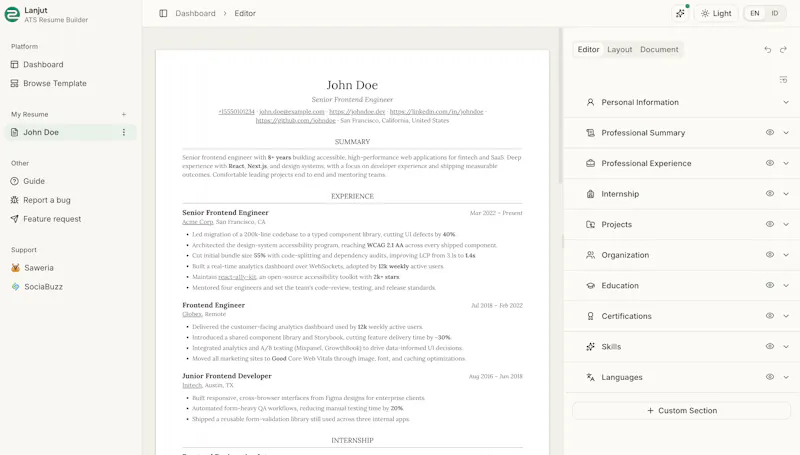The height and width of the screenshot is (455, 800).
Task: Toggle Projects section visibility
Action: 769,224
